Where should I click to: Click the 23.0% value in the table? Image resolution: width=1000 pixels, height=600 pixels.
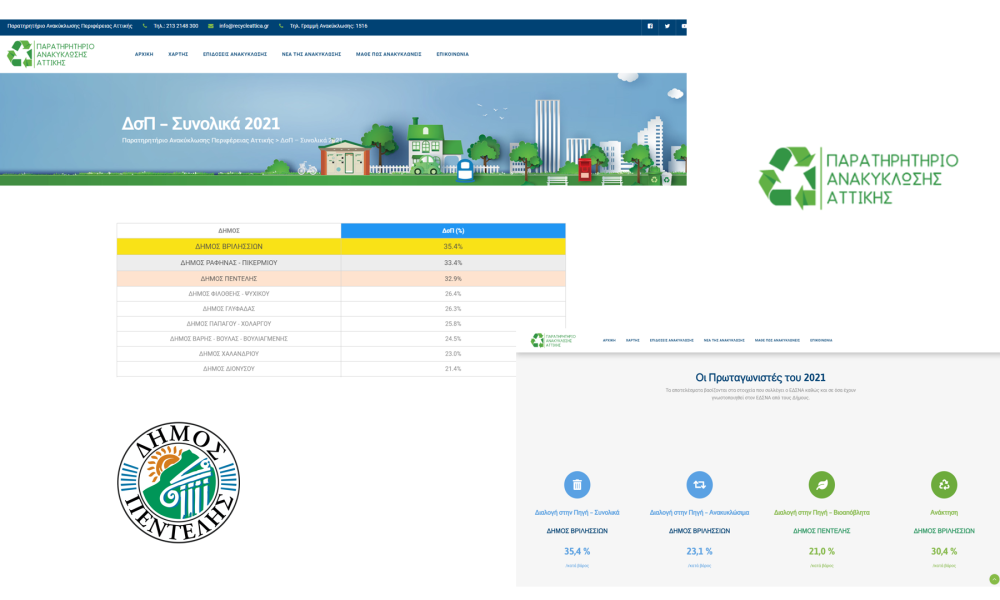coord(453,354)
